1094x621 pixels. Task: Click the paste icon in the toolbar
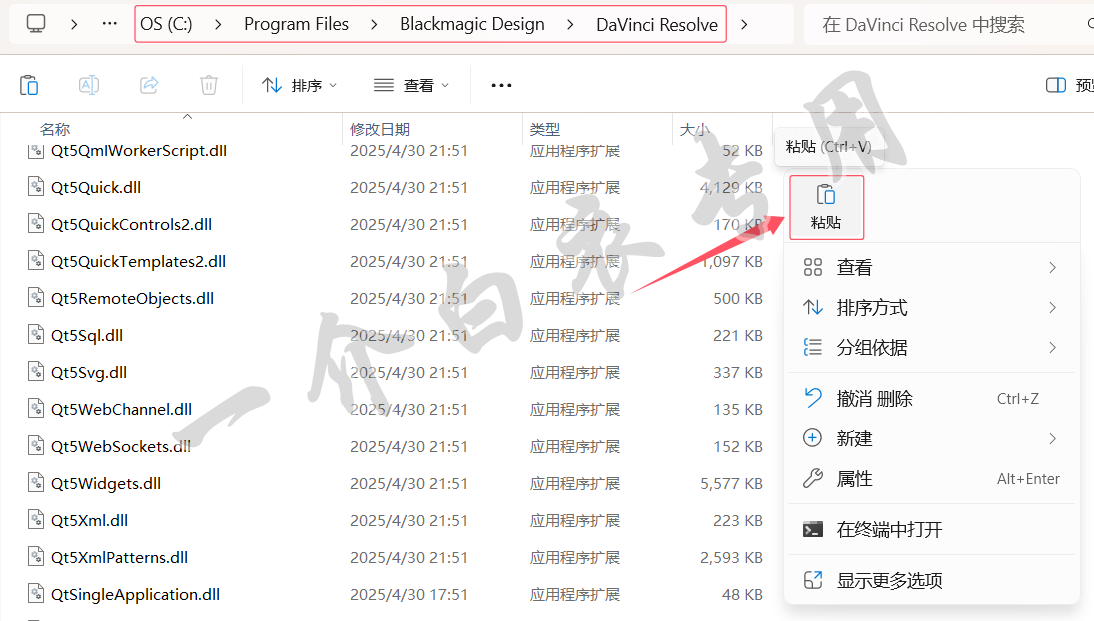[29, 85]
